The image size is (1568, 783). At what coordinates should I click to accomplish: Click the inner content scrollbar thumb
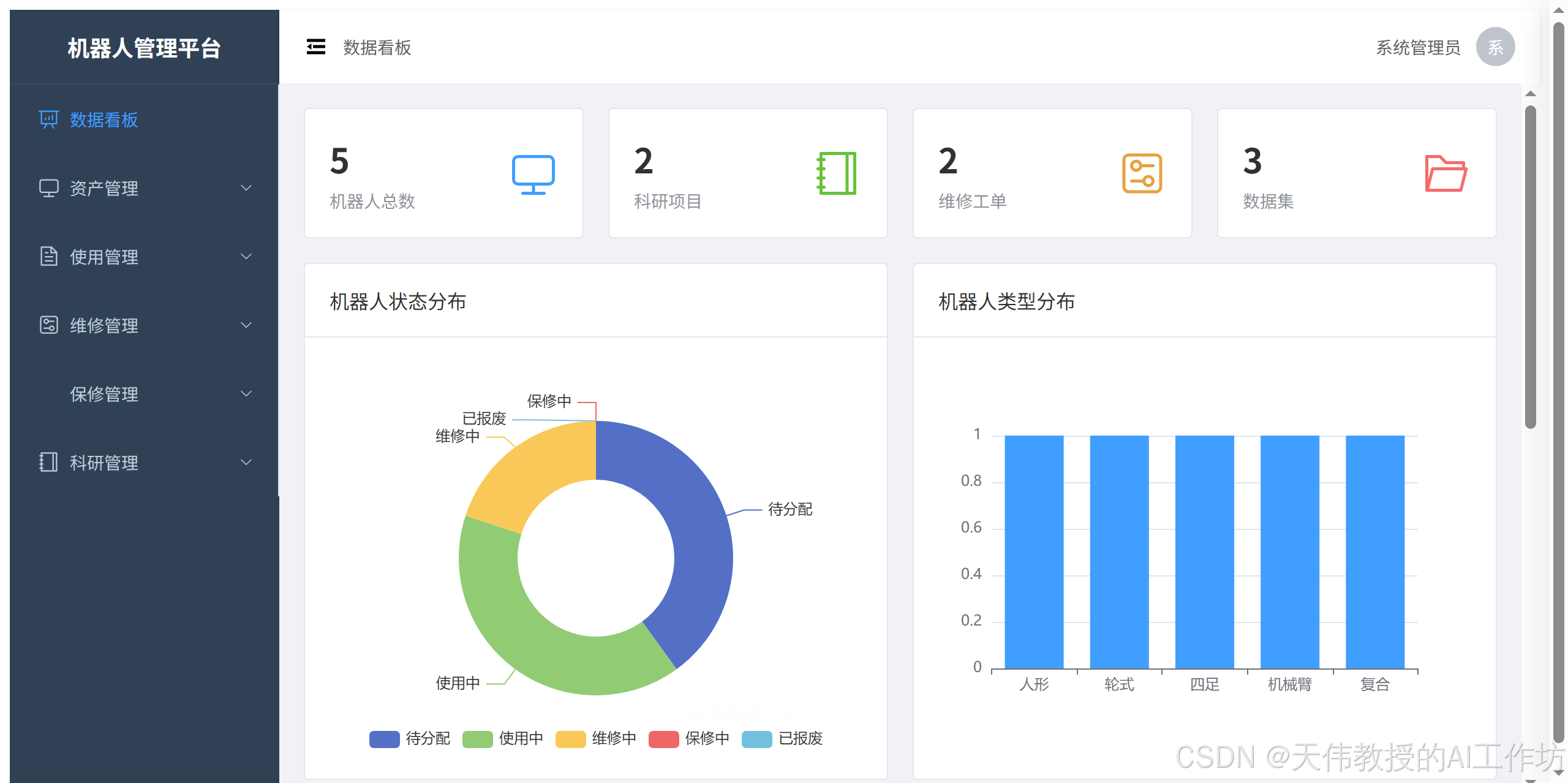click(1531, 267)
